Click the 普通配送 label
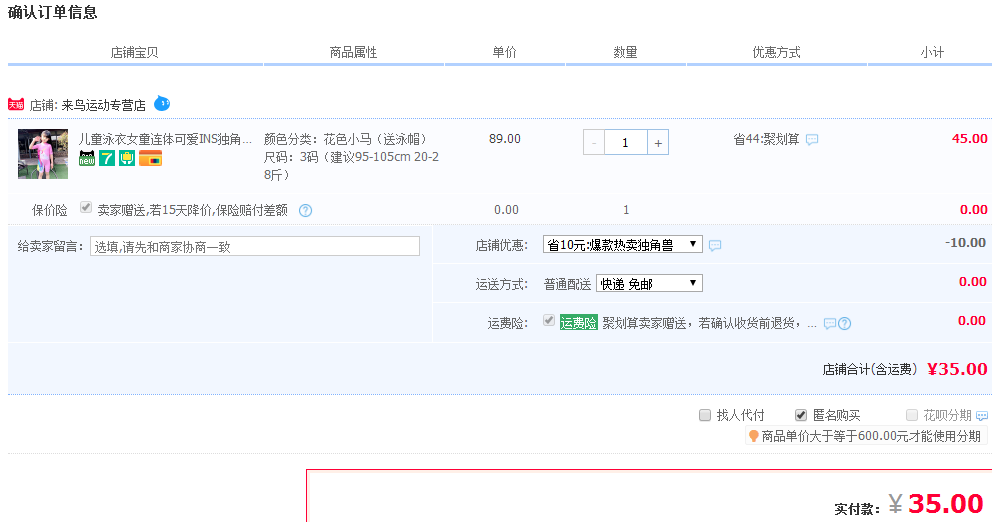Viewport: 992px width, 522px height. pyautogui.click(x=567, y=284)
